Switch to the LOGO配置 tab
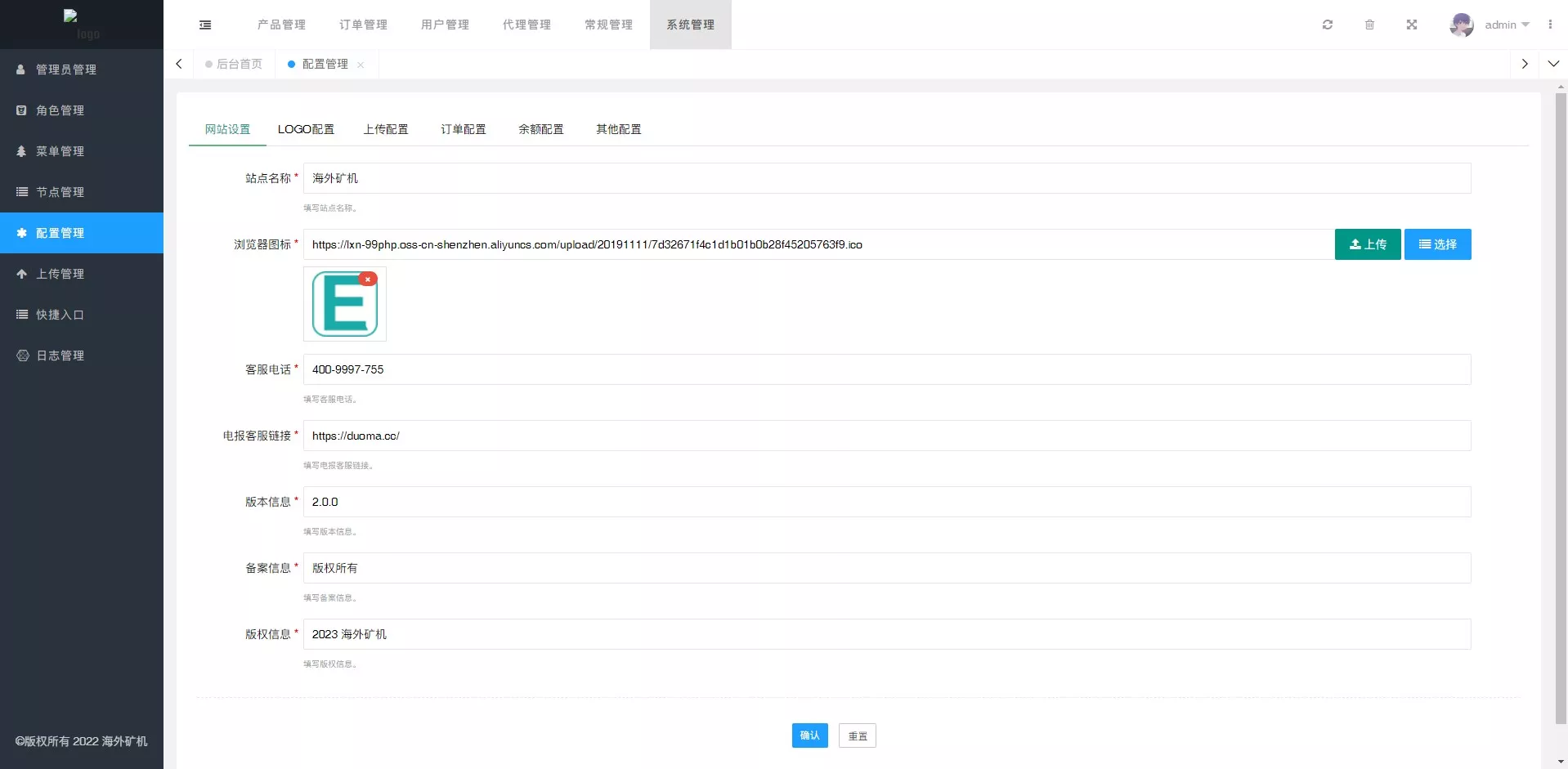Viewport: 1568px width, 769px height. pos(306,129)
